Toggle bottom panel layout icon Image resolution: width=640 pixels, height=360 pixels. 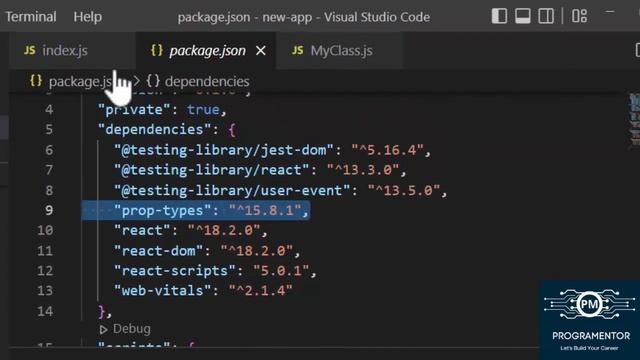pos(522,16)
